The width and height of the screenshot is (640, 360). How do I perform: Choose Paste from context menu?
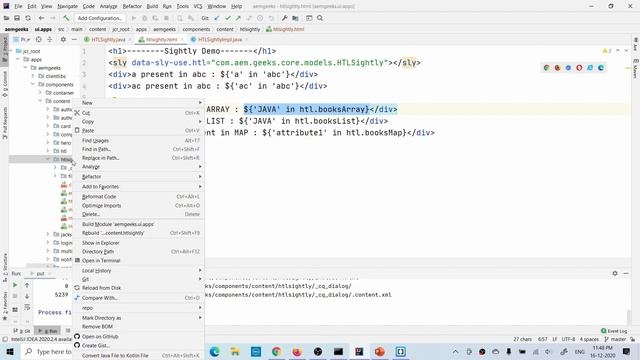pos(138,131)
